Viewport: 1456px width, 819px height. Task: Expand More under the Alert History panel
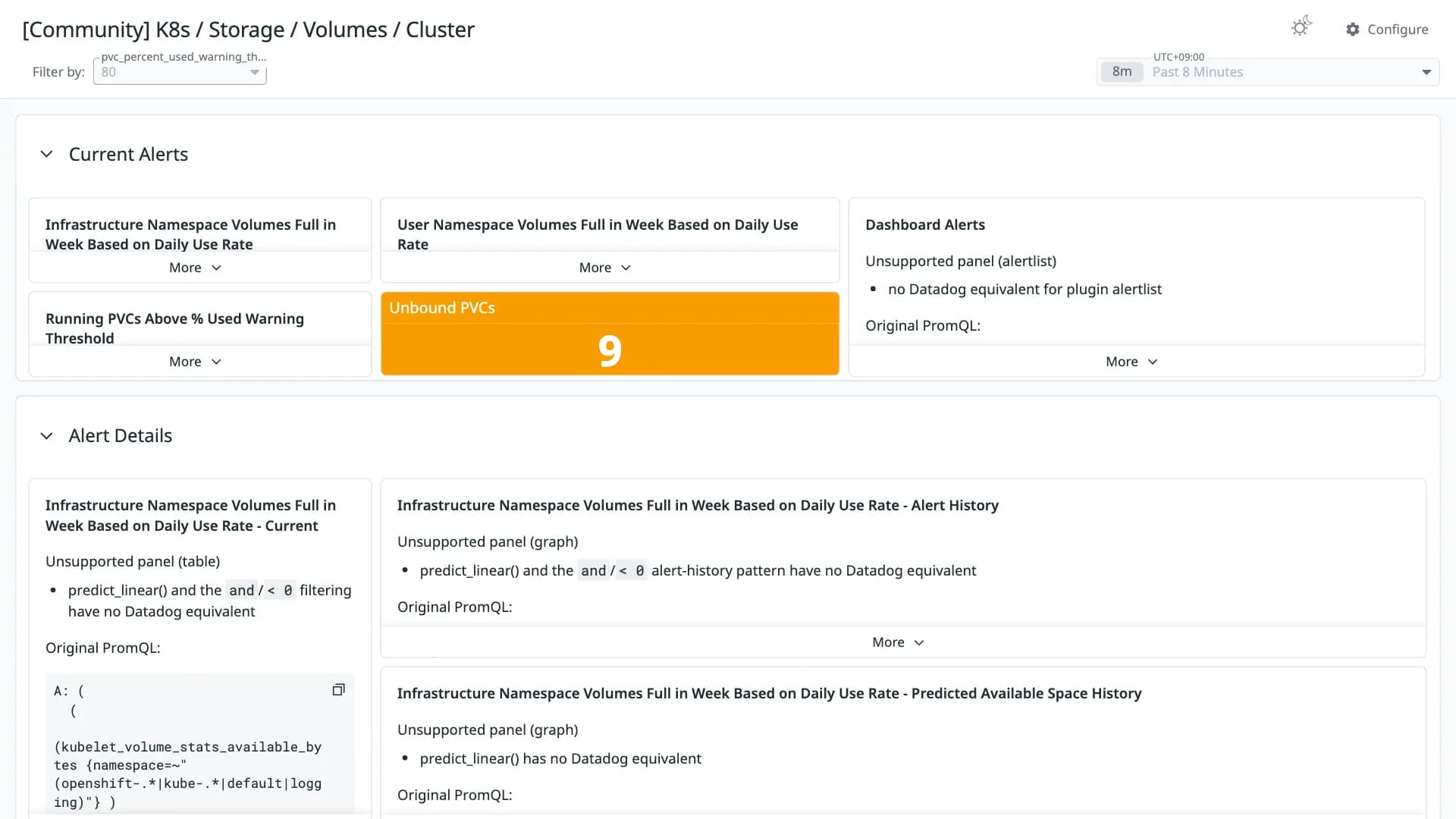[x=898, y=642]
